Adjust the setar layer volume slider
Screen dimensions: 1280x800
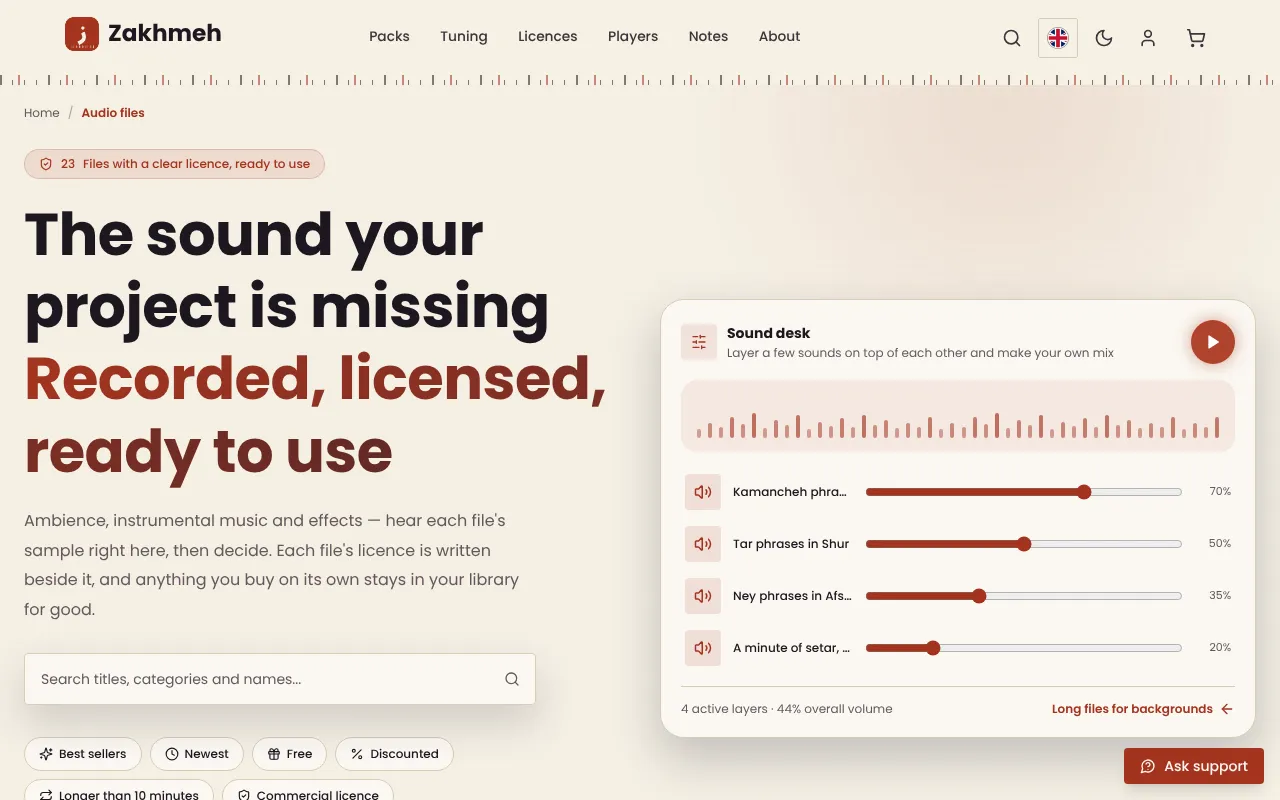coord(1024,648)
